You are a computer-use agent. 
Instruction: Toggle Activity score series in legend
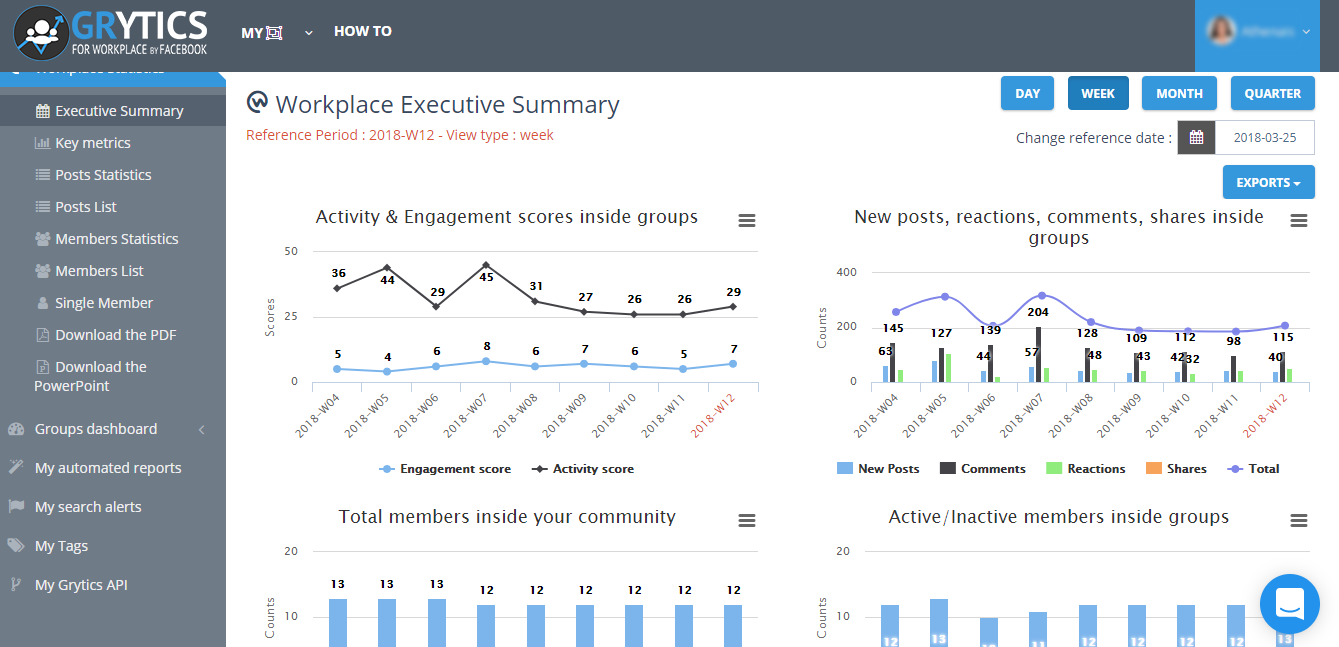click(583, 469)
